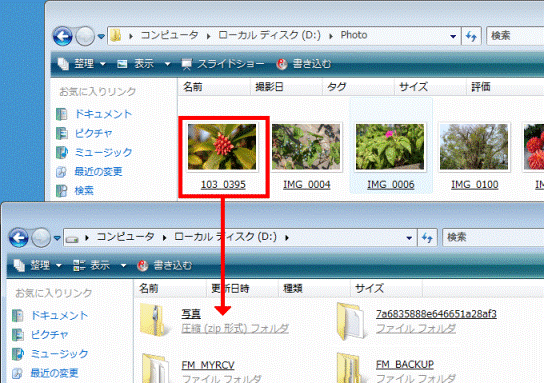Sort by サイズ column in Photo window

pyautogui.click(x=431, y=87)
